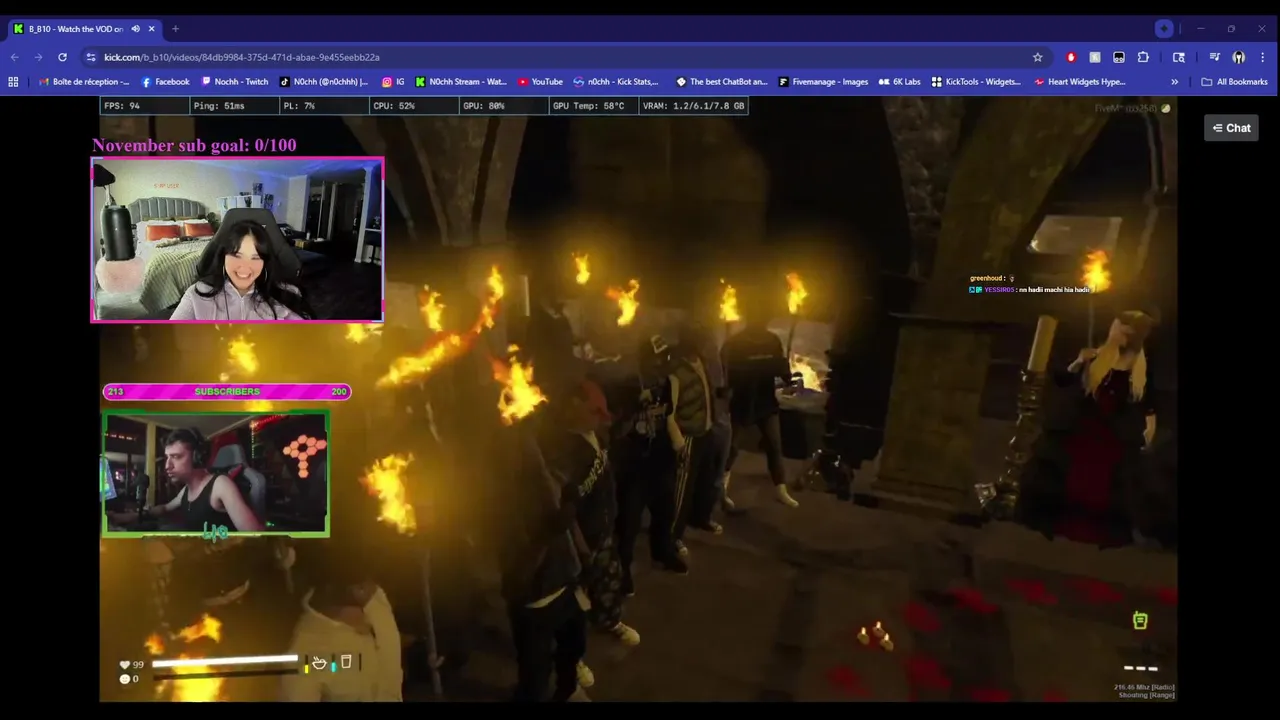The height and width of the screenshot is (720, 1280).
Task: Click the pink SUBSCRIBERS progress bar
Action: coord(227,392)
